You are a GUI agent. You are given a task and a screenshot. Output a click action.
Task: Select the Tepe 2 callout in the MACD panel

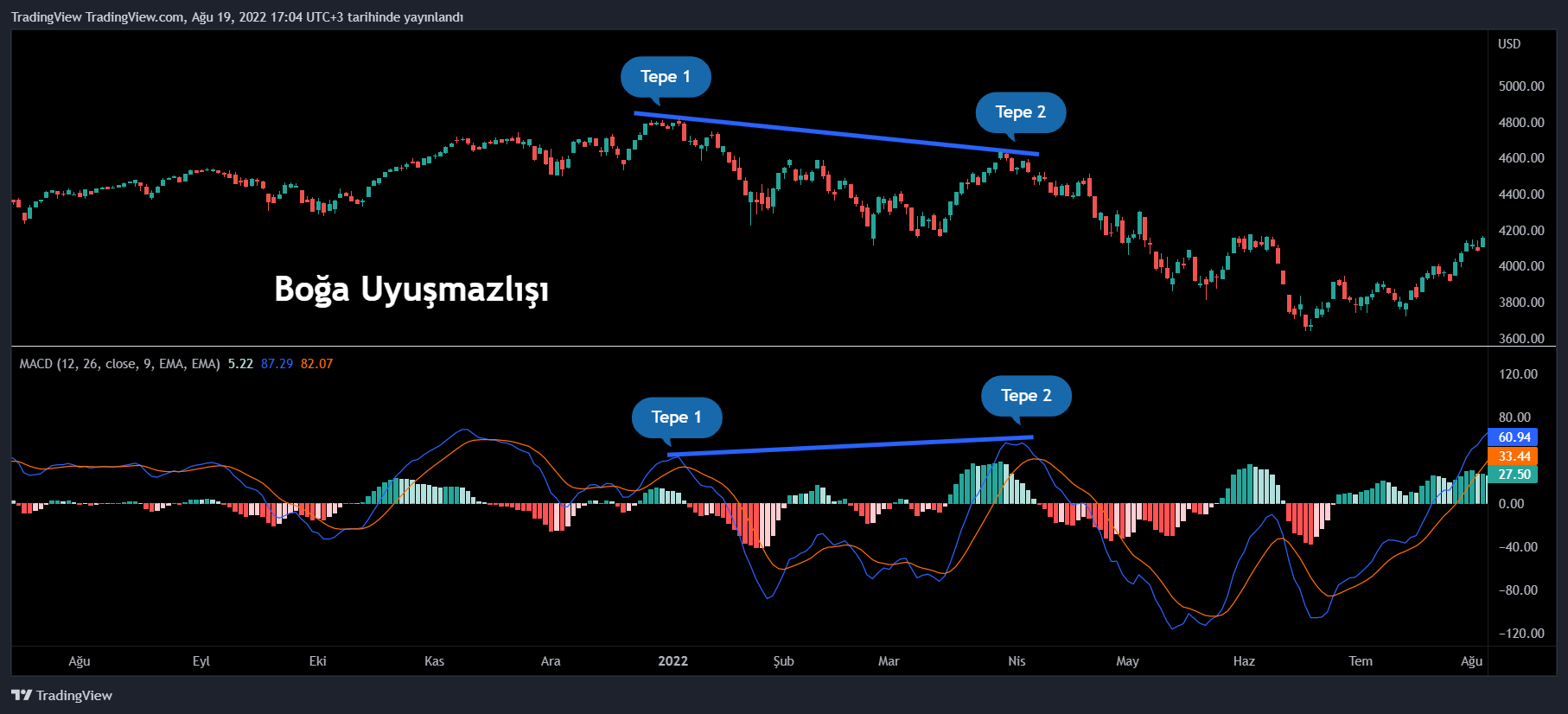1026,396
